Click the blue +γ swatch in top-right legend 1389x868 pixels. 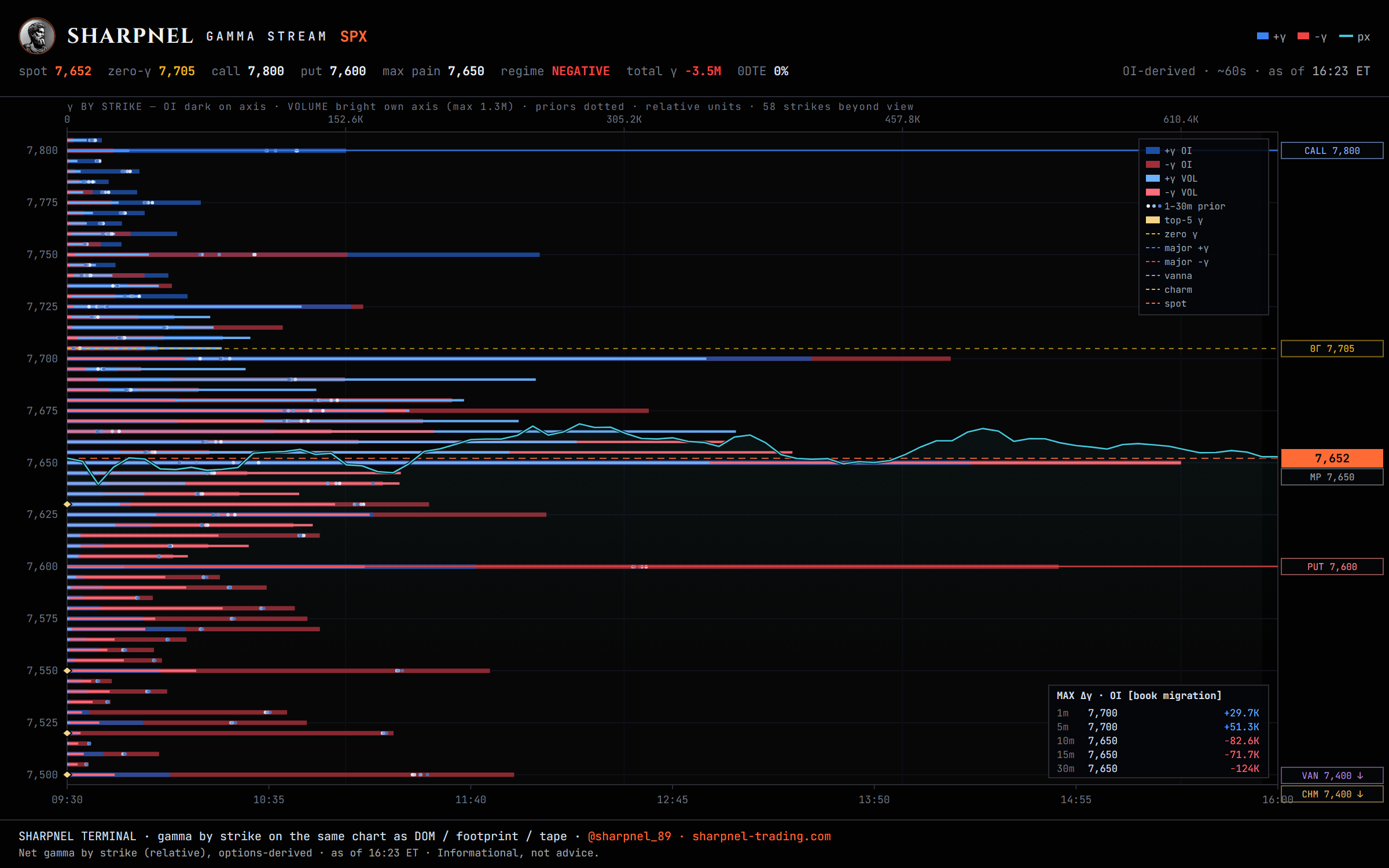(1262, 36)
